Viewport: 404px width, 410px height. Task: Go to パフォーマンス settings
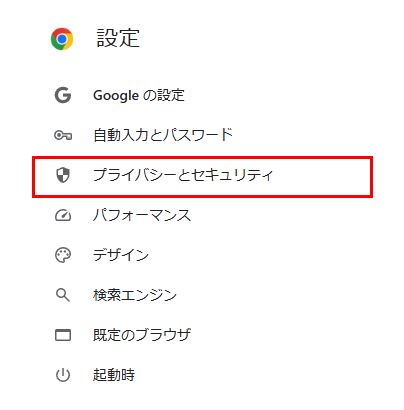[x=142, y=215]
